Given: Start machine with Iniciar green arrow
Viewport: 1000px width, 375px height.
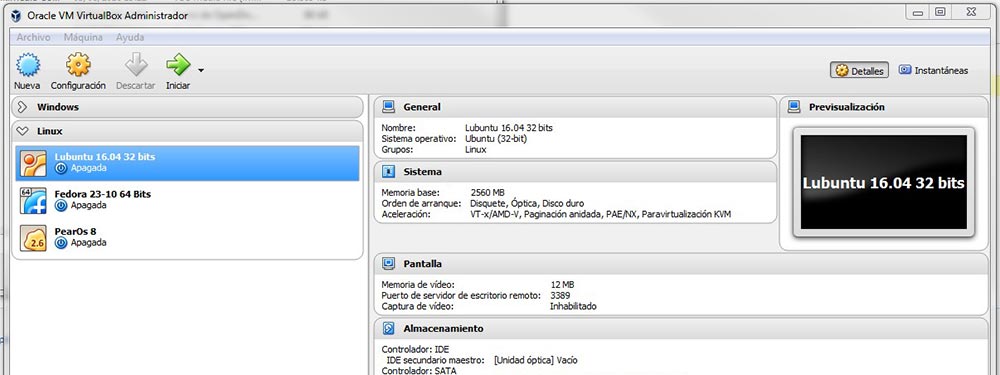Looking at the screenshot, I should coord(178,64).
